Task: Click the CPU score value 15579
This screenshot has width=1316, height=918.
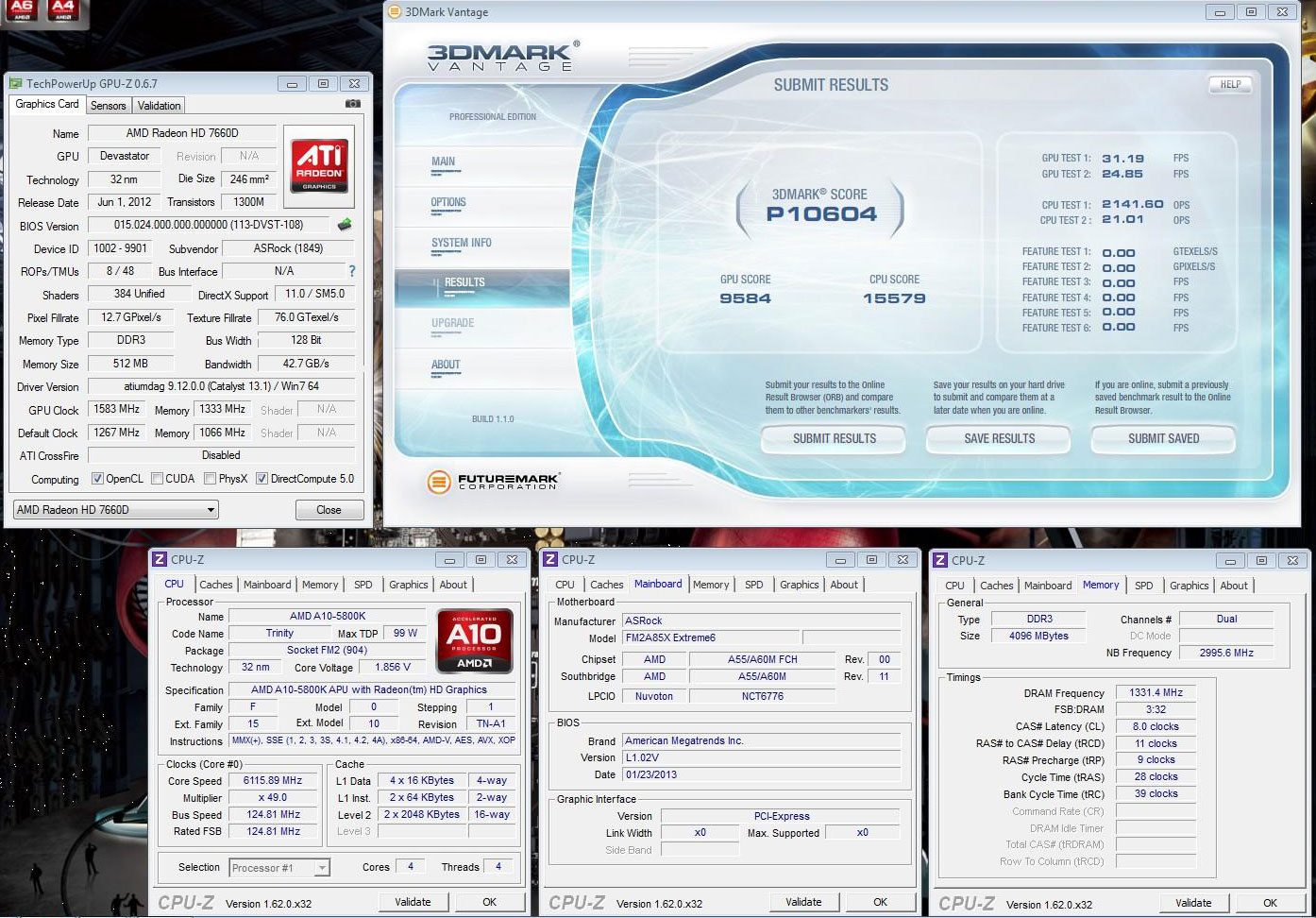Action: click(x=894, y=298)
